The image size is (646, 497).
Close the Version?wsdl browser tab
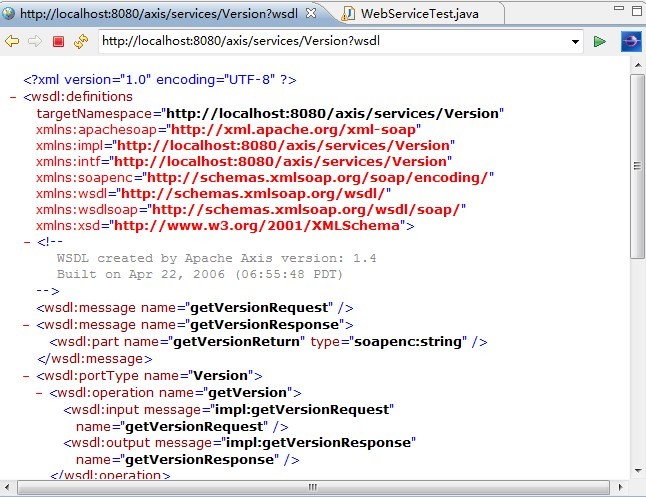pyautogui.click(x=311, y=13)
